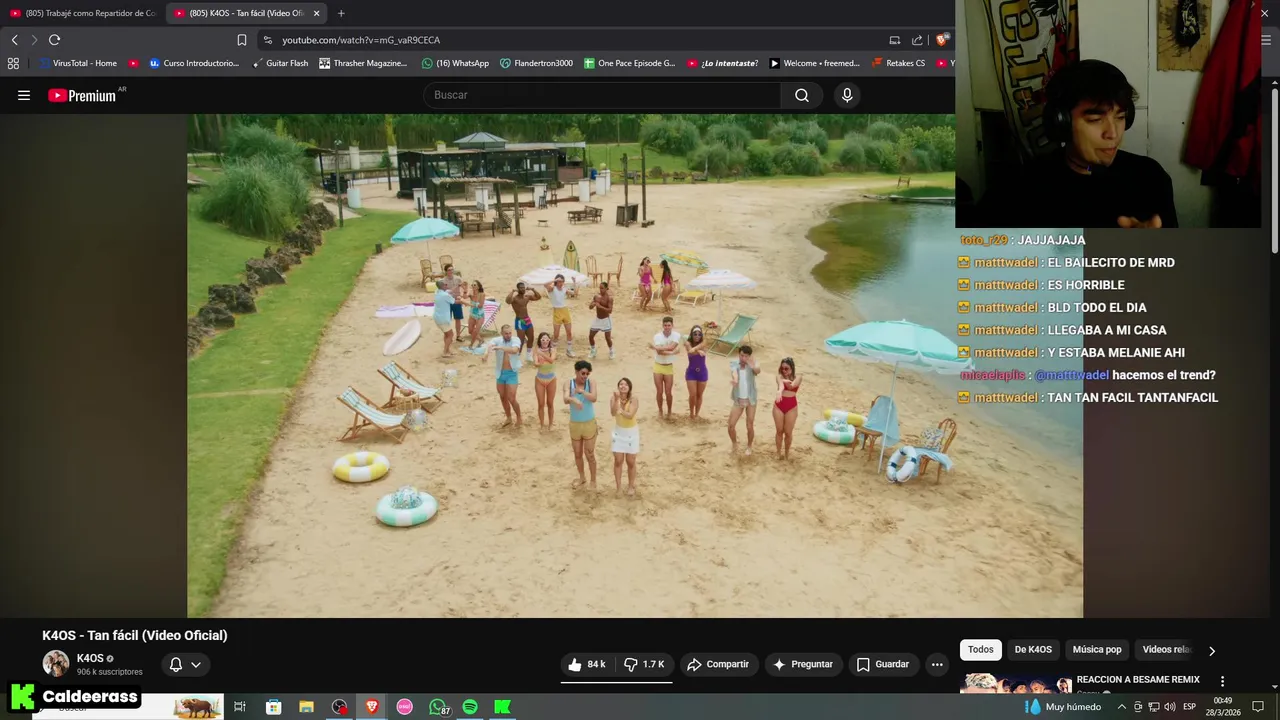Select the Todos filter chip
Screen dimensions: 1280x720
click(x=981, y=650)
